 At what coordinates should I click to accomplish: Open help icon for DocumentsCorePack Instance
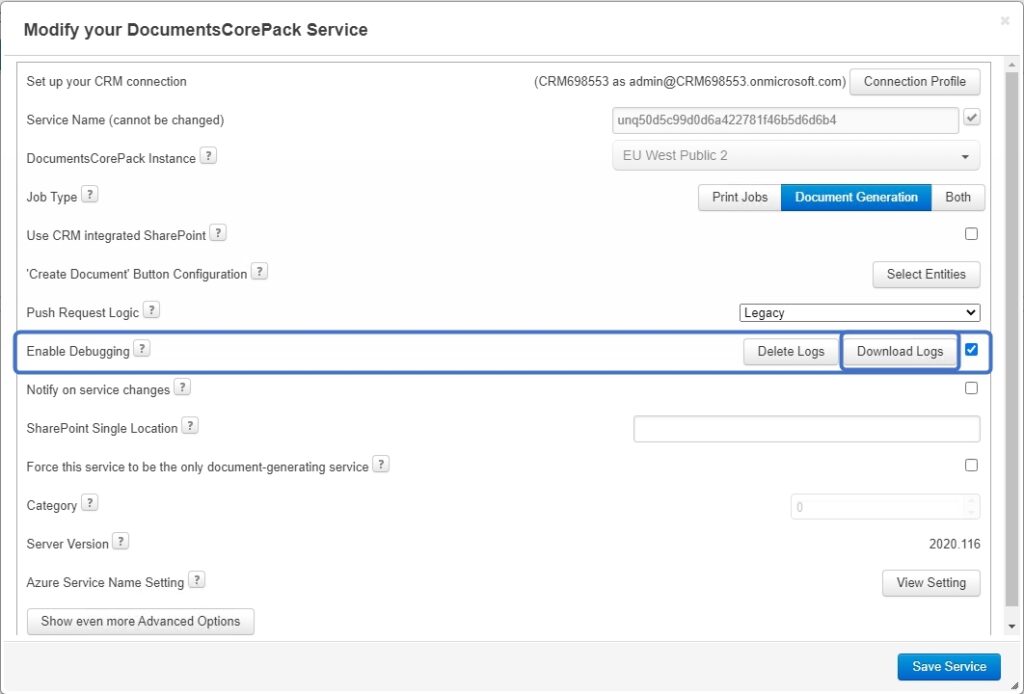[208, 156]
